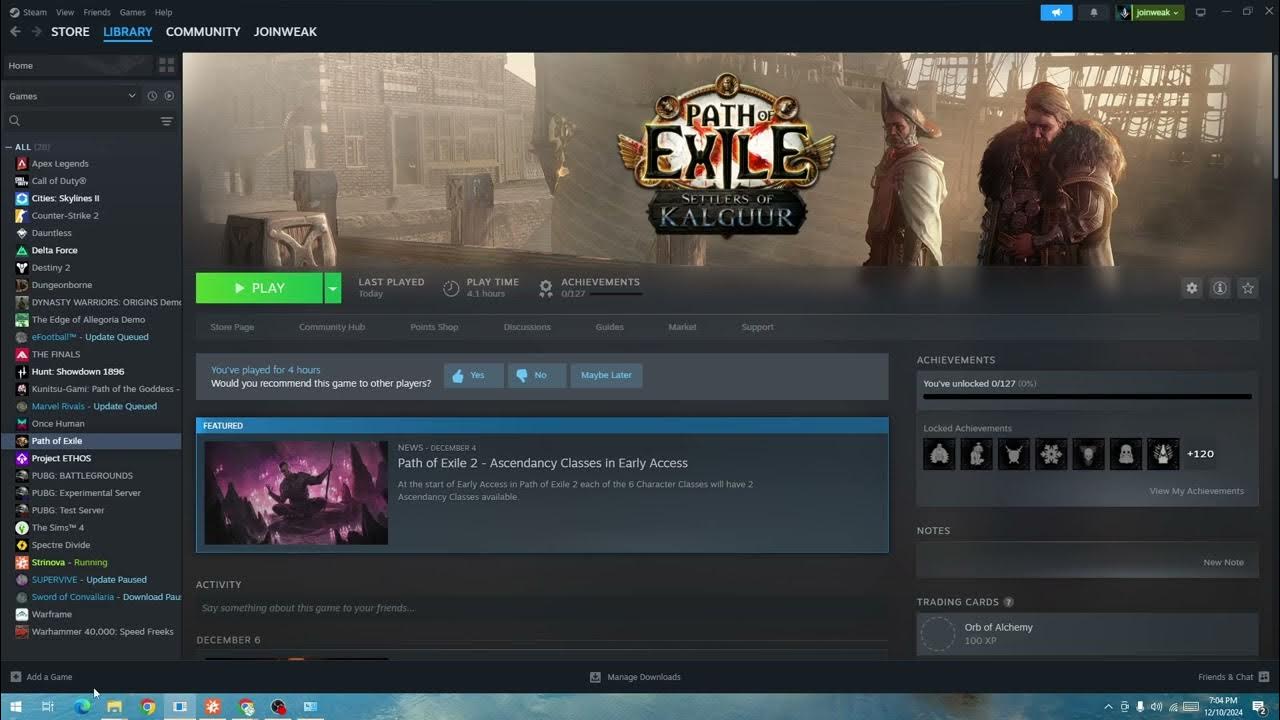Select Strinova running game entry
The height and width of the screenshot is (720, 1280).
pyautogui.click(x=69, y=562)
